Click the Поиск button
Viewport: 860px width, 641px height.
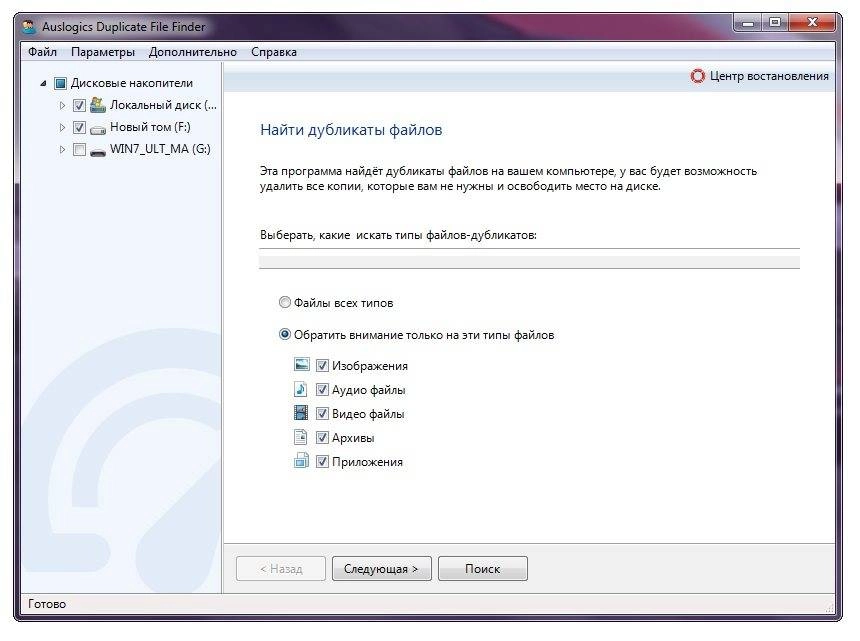(483, 569)
